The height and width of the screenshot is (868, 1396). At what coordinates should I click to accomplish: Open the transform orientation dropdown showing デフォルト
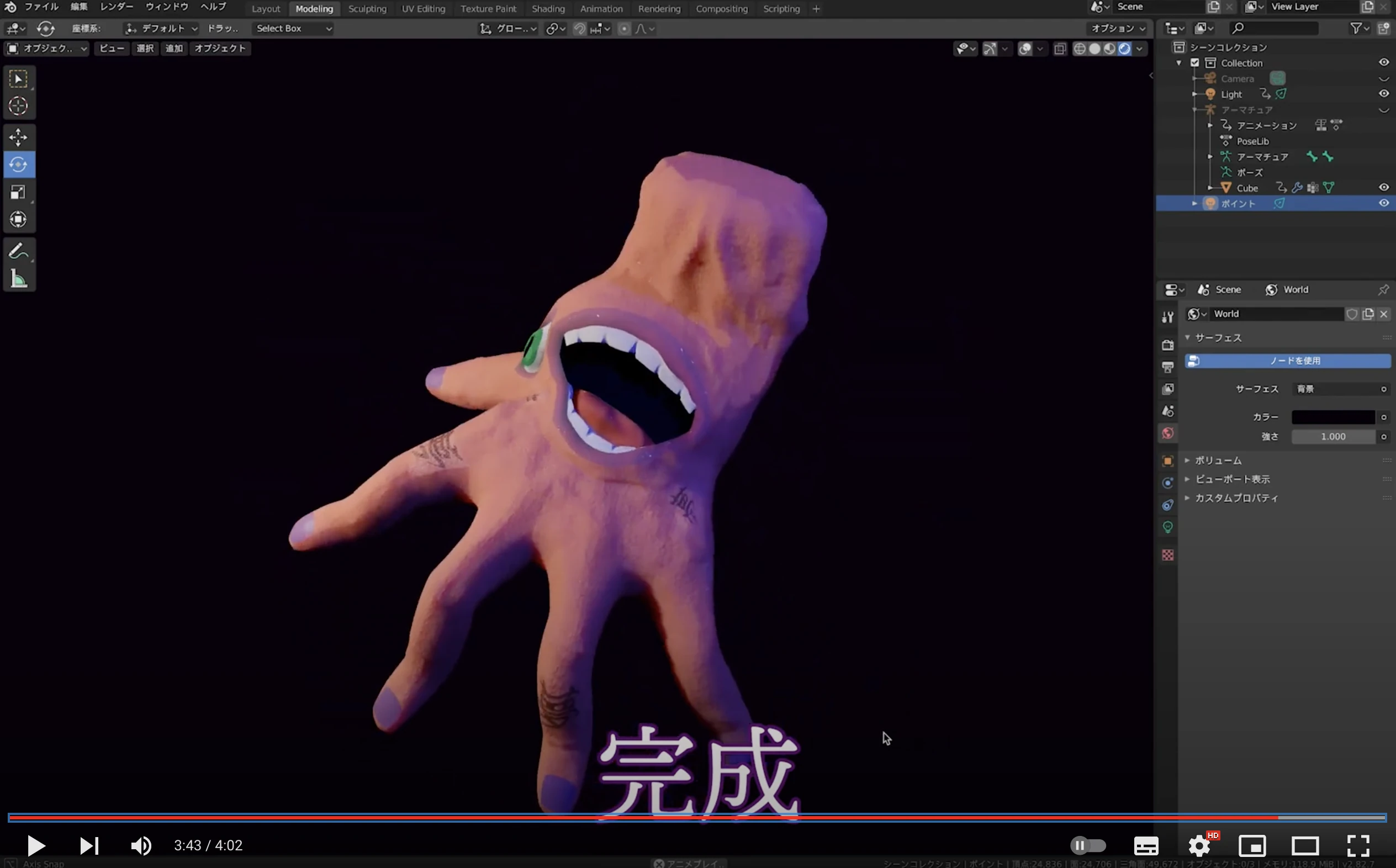click(x=161, y=28)
